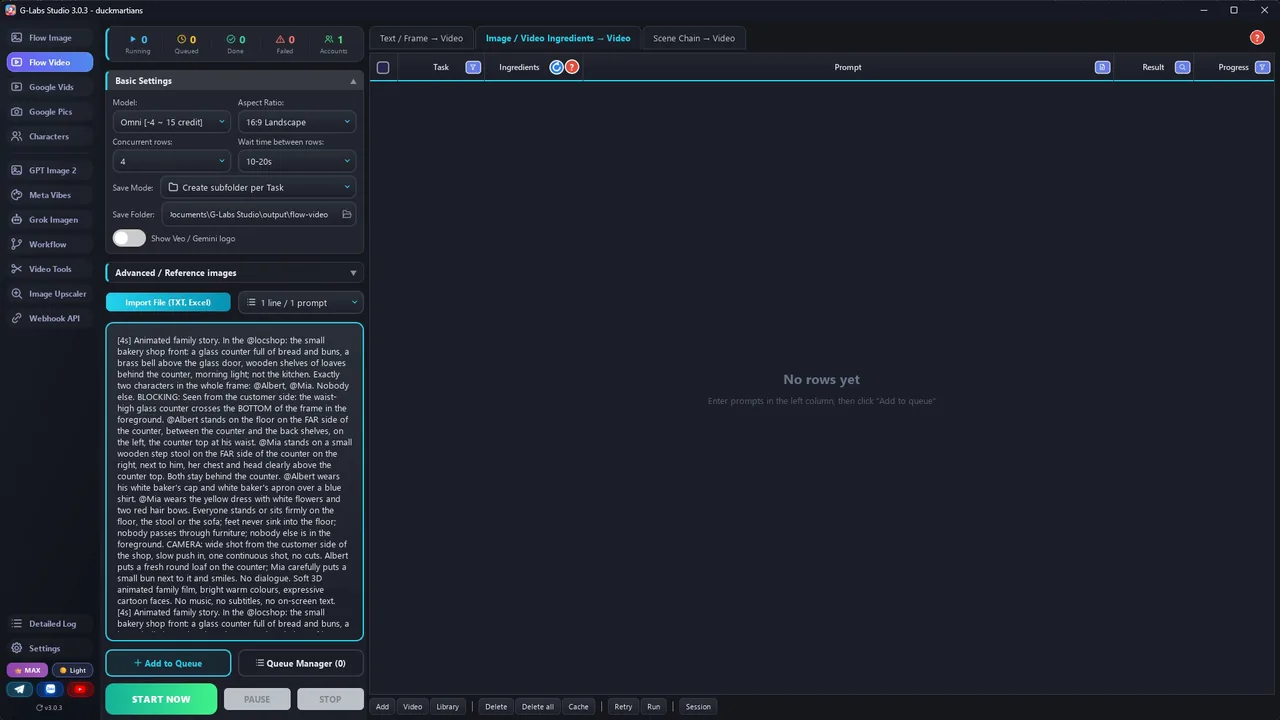Image resolution: width=1280 pixels, height=720 pixels.
Task: Click Session in the bottom toolbar
Action: click(x=698, y=706)
